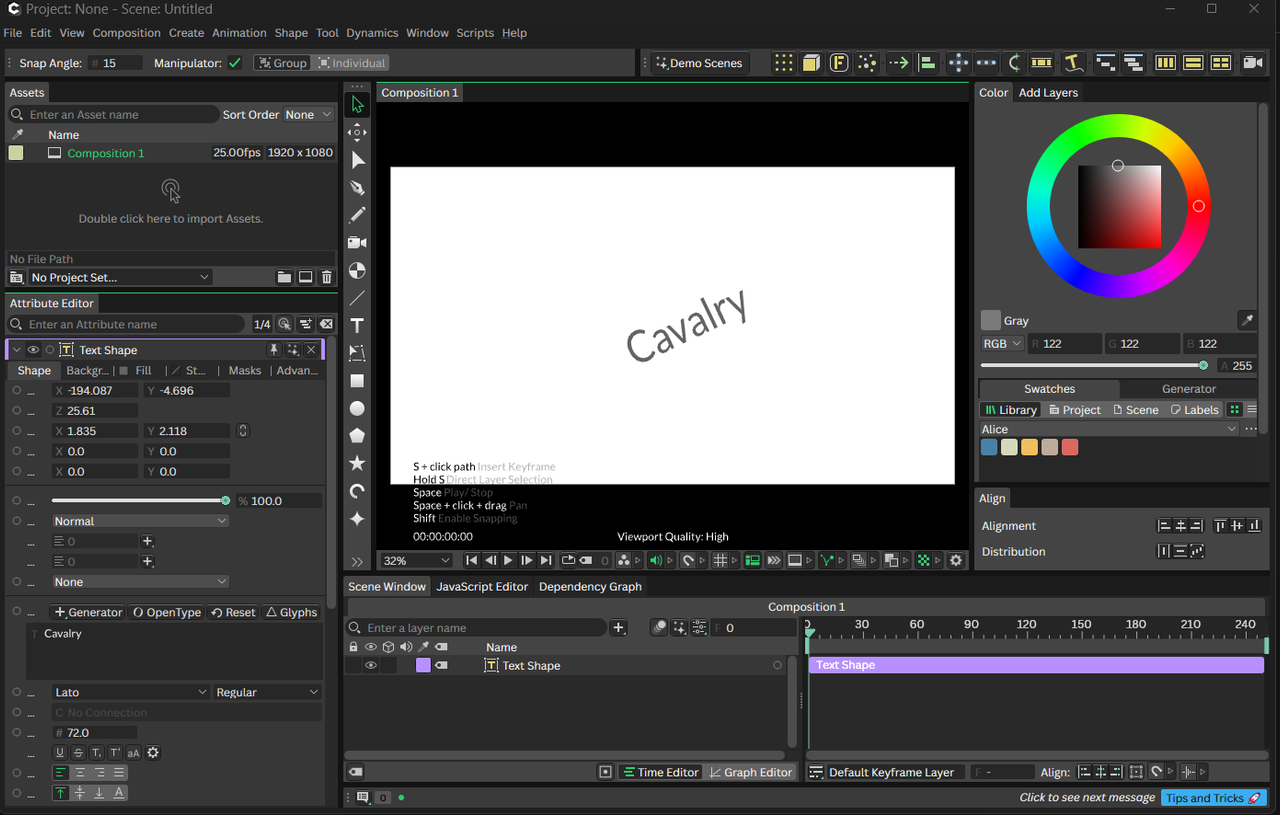Click the opacity slider at 100.0
This screenshot has height=815, width=1280.
(140, 501)
